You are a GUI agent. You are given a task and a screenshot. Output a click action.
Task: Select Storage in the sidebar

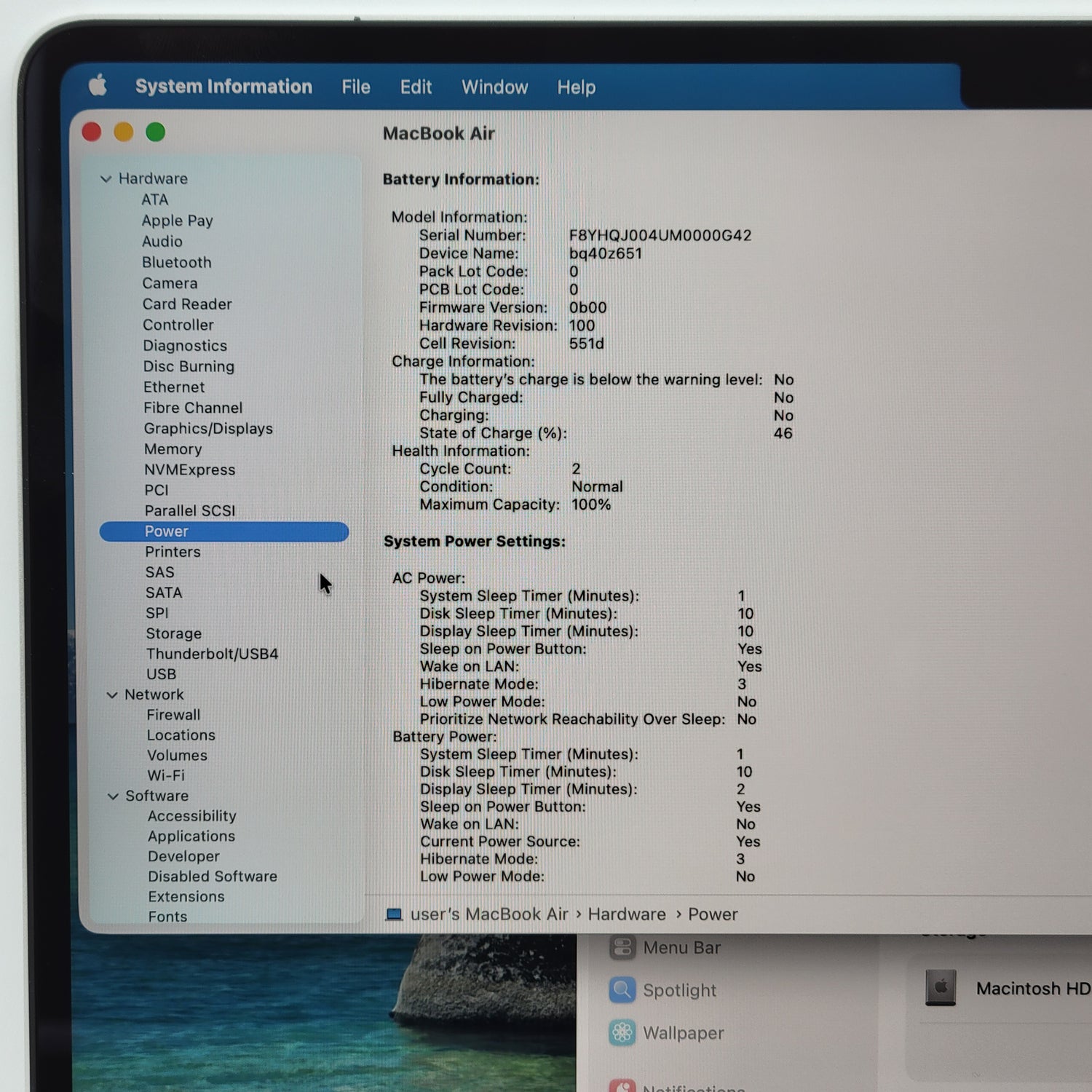click(174, 633)
